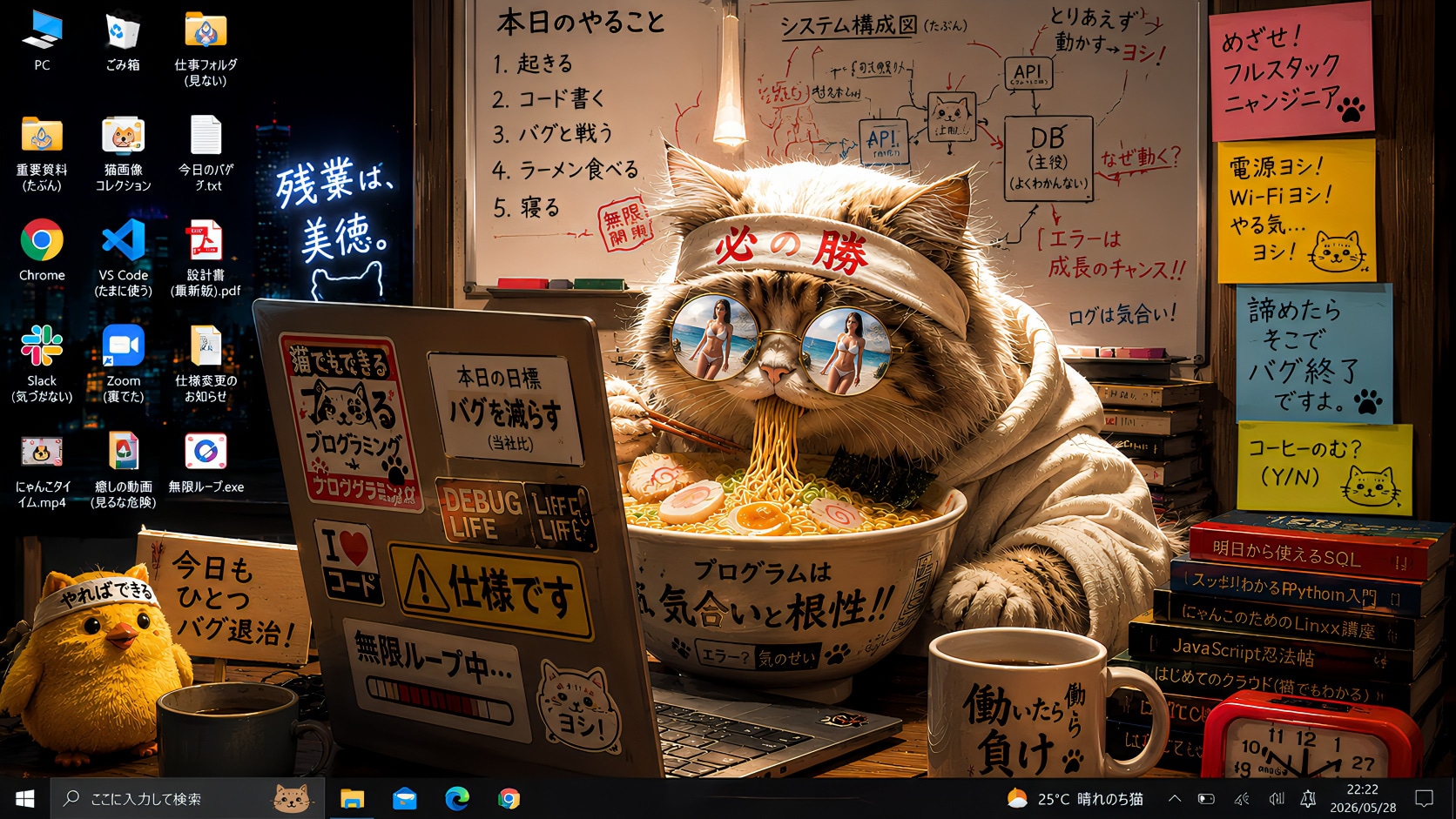This screenshot has width=1456, height=819.
Task: Open the ごみ箱 recycle bin icon
Action: 123,41
